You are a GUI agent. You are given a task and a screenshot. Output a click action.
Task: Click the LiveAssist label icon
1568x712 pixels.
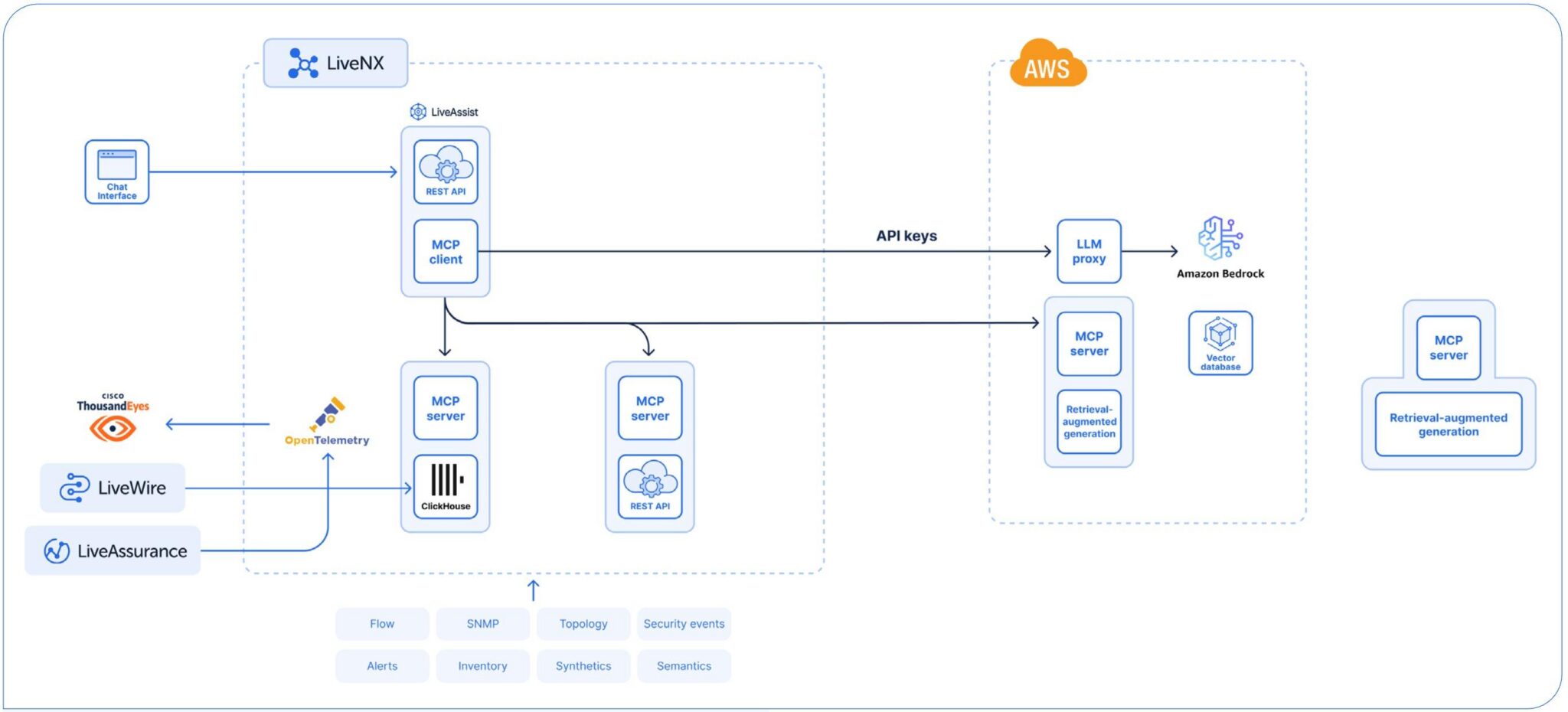418,112
